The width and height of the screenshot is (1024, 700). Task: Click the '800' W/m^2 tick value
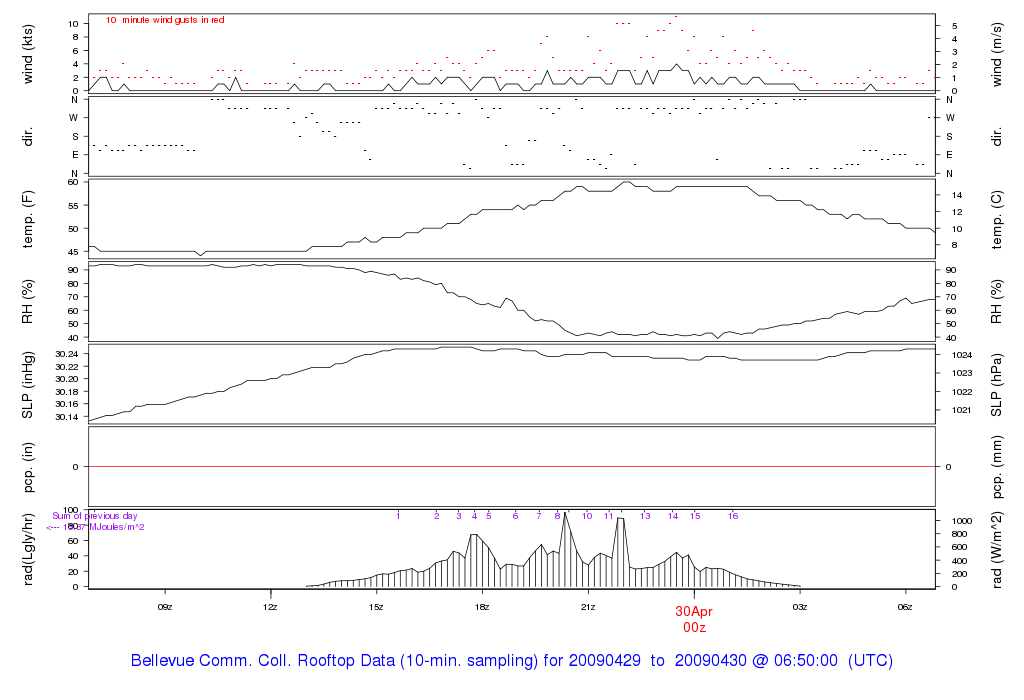pos(960,534)
